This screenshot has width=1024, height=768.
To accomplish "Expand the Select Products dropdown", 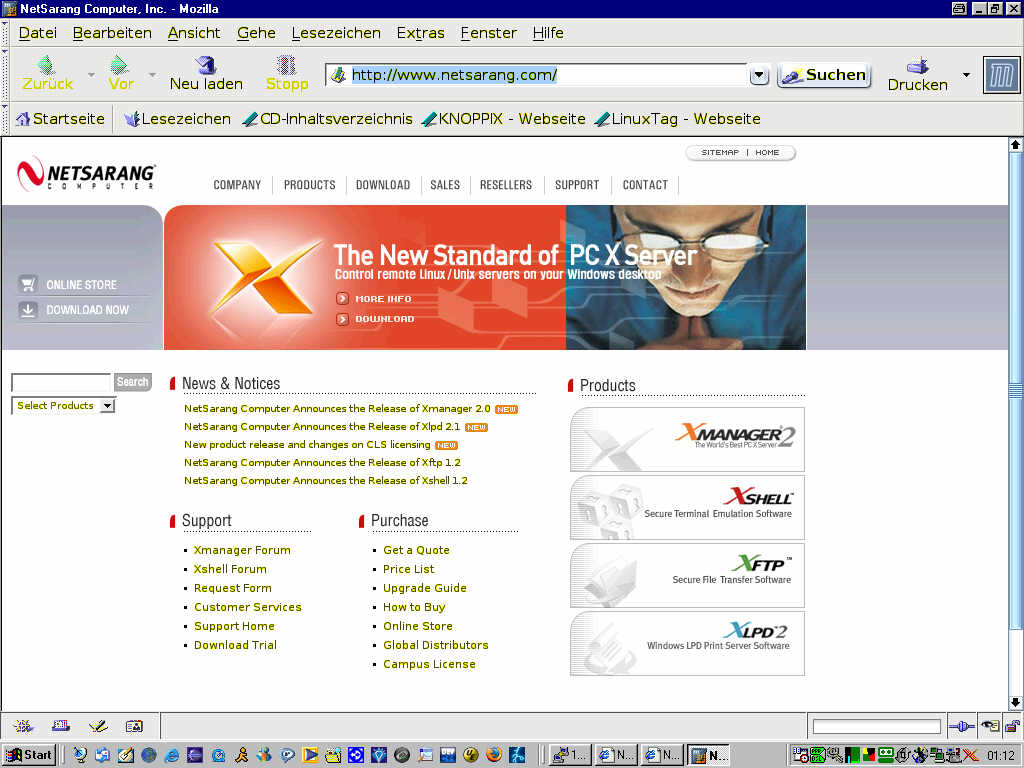I will point(108,406).
